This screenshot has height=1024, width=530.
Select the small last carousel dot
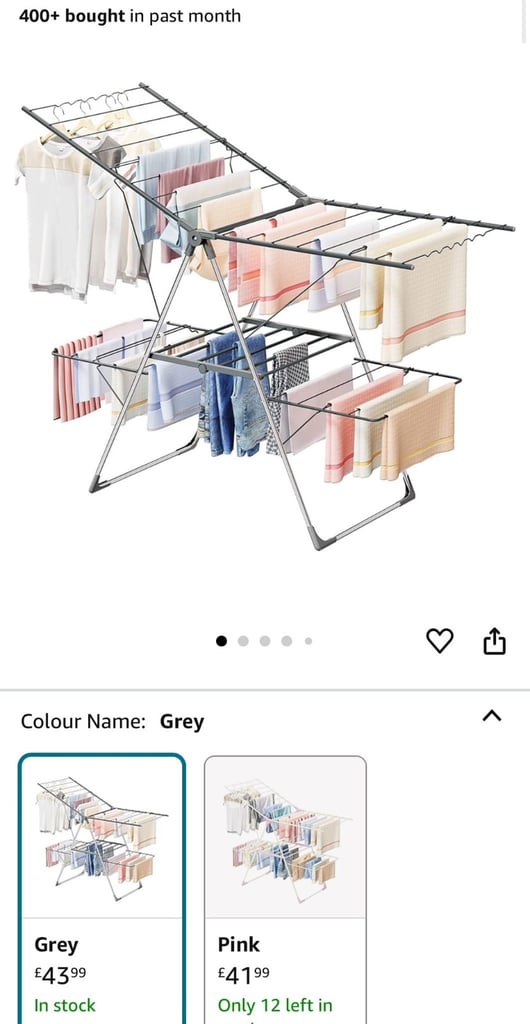click(x=308, y=641)
